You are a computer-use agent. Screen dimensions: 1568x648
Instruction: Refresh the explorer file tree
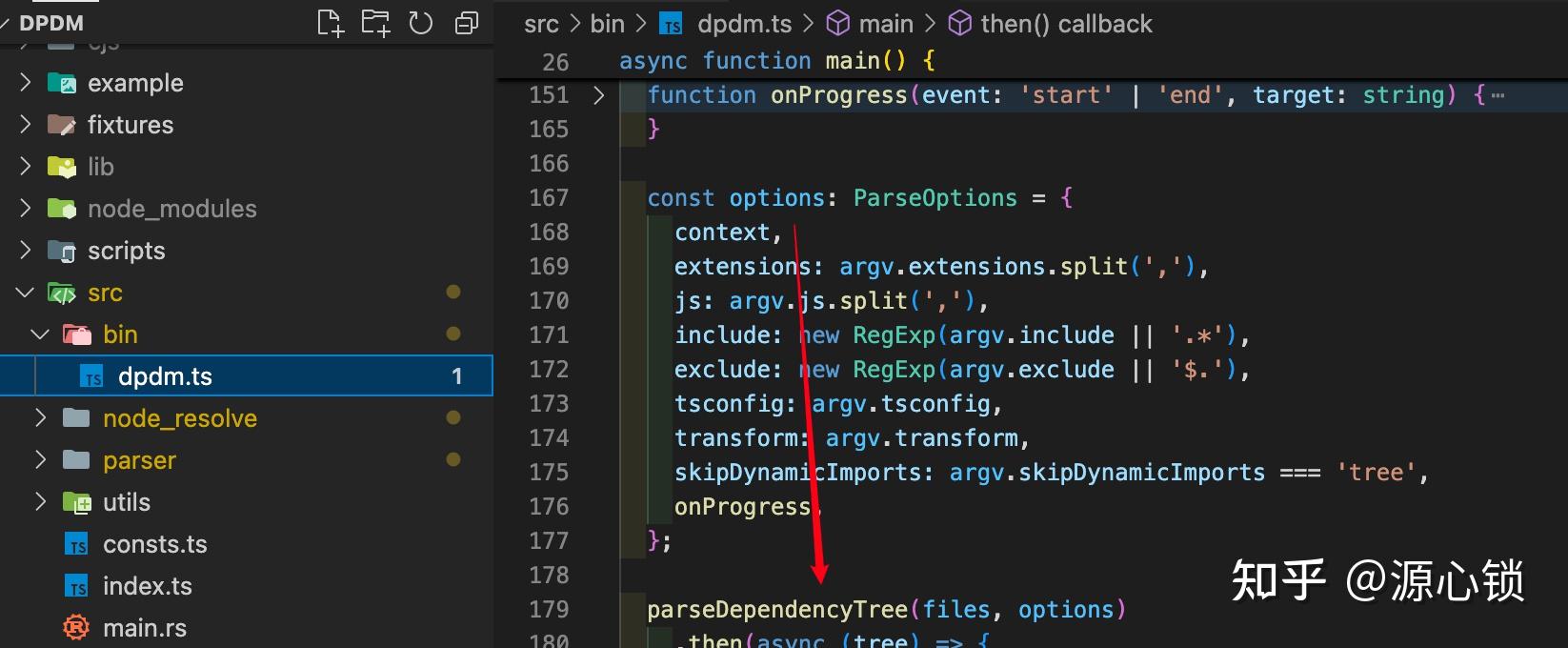420,23
